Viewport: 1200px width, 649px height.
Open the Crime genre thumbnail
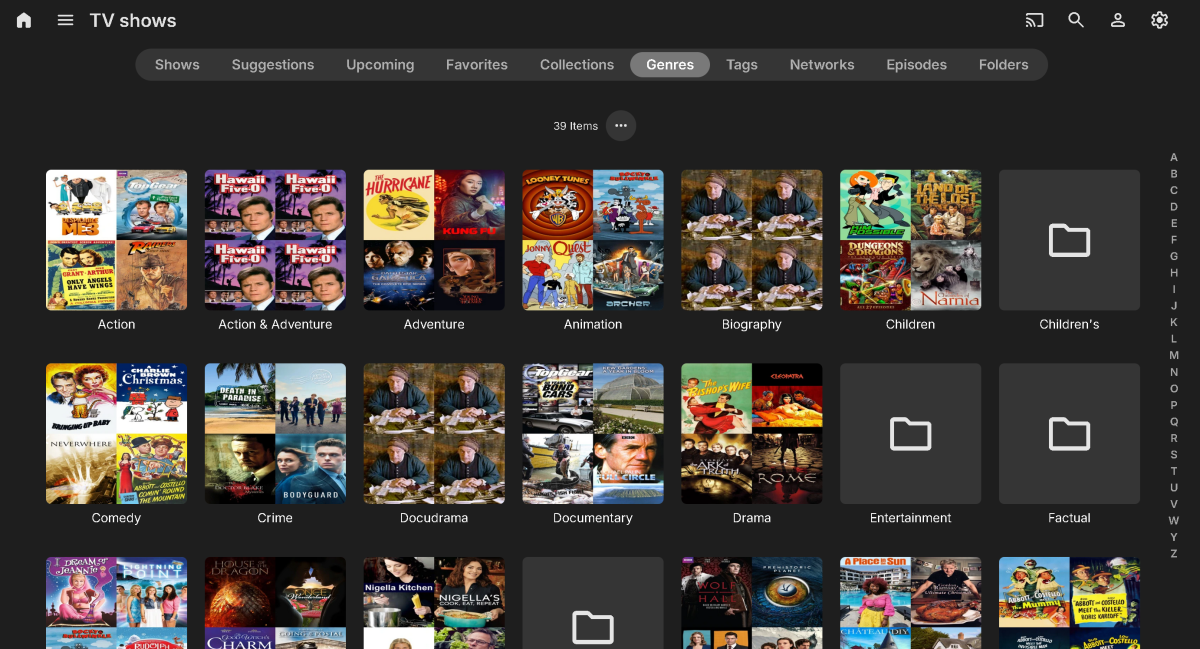275,433
